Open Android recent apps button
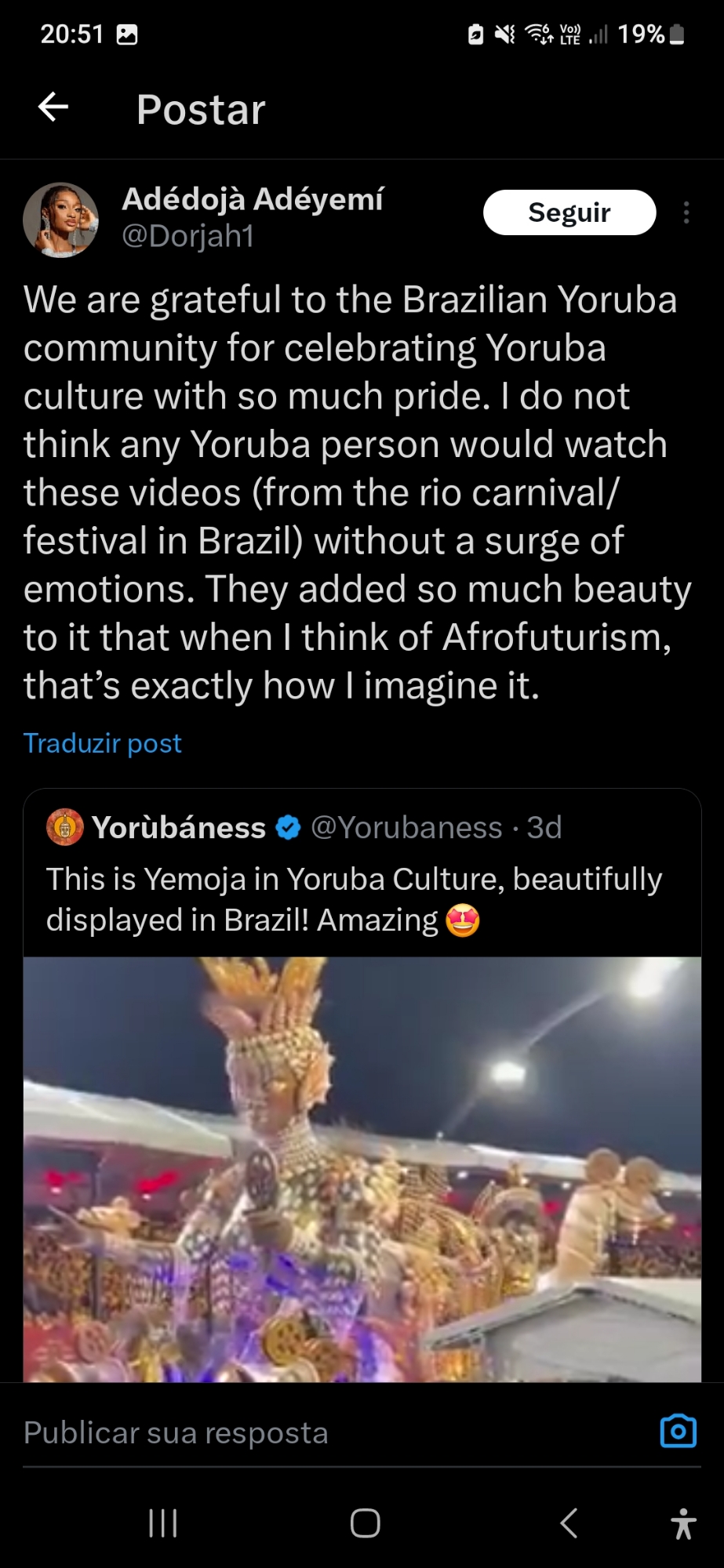Viewport: 724px width, 1568px height. (162, 1523)
